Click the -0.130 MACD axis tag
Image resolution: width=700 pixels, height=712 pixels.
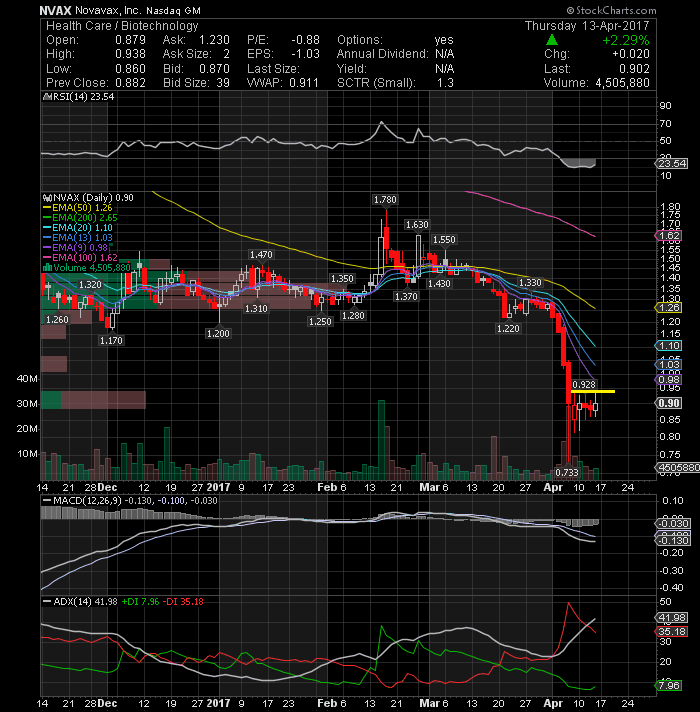(x=672, y=540)
